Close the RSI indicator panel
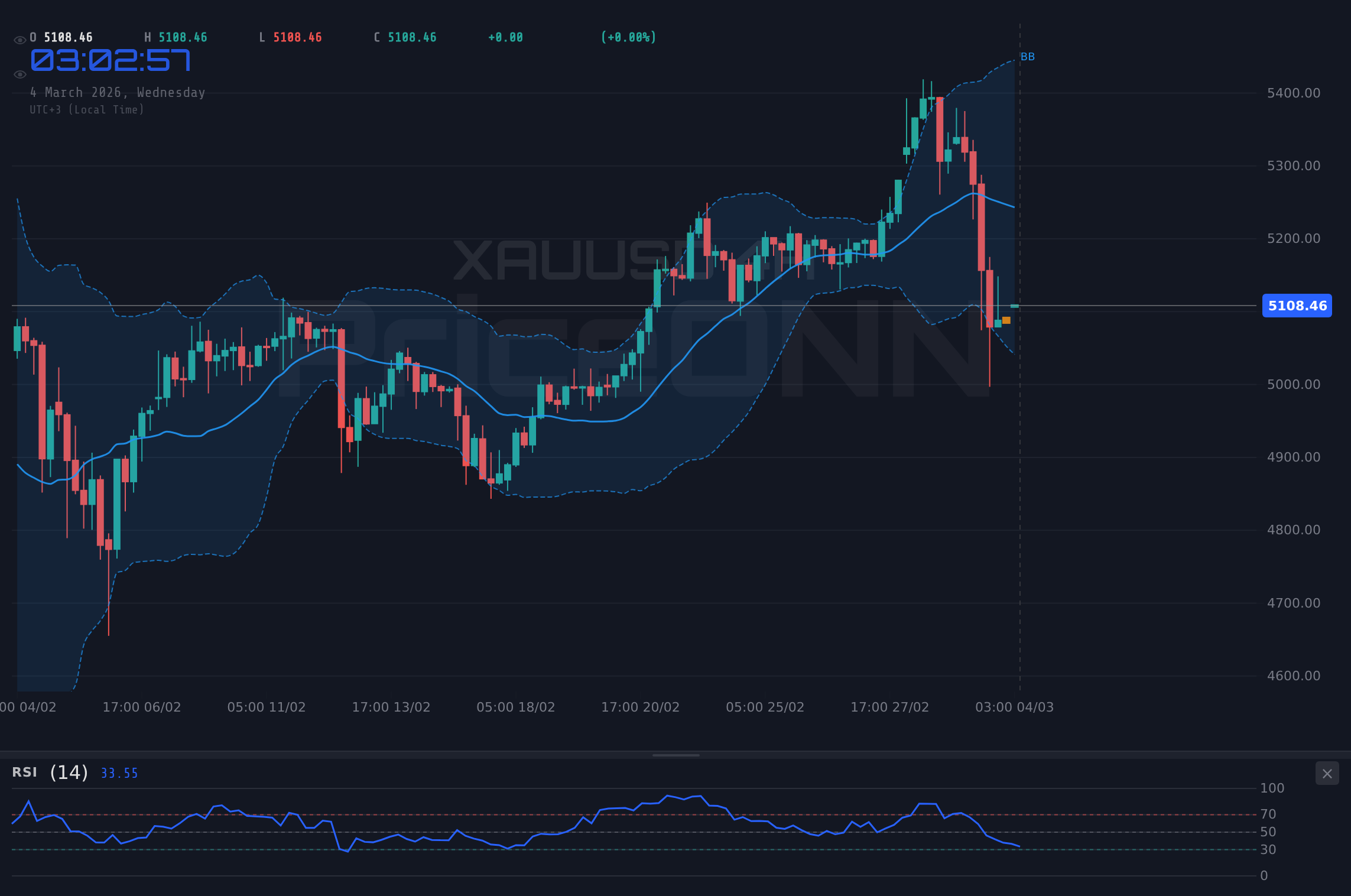The height and width of the screenshot is (896, 1351). 1327,773
